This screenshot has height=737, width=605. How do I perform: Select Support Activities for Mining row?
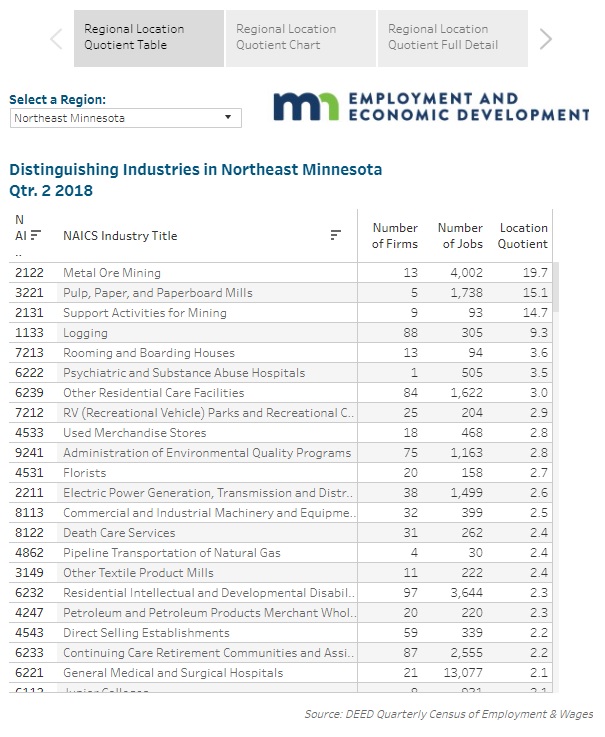(x=281, y=313)
